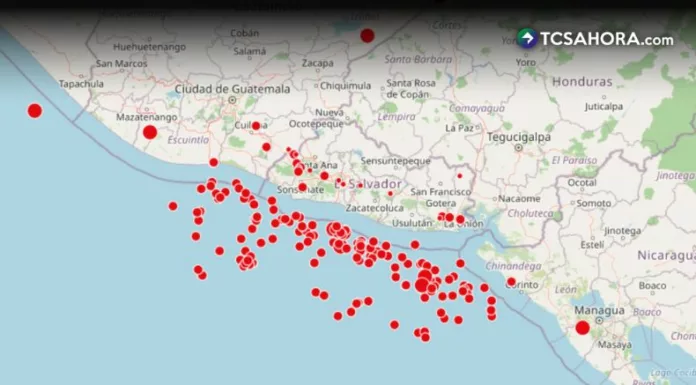
Task: Select the Choluteca label
Action: click(x=530, y=214)
